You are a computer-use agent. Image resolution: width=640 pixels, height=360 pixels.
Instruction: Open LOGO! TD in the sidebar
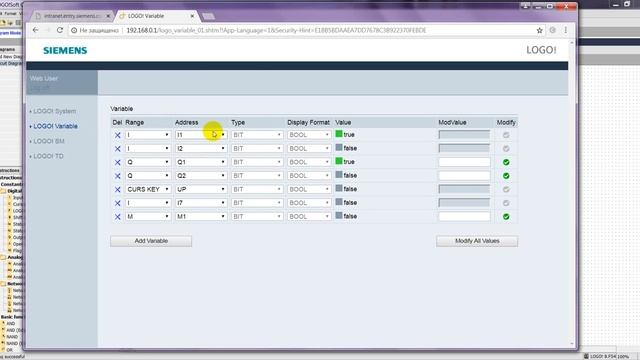coord(48,156)
